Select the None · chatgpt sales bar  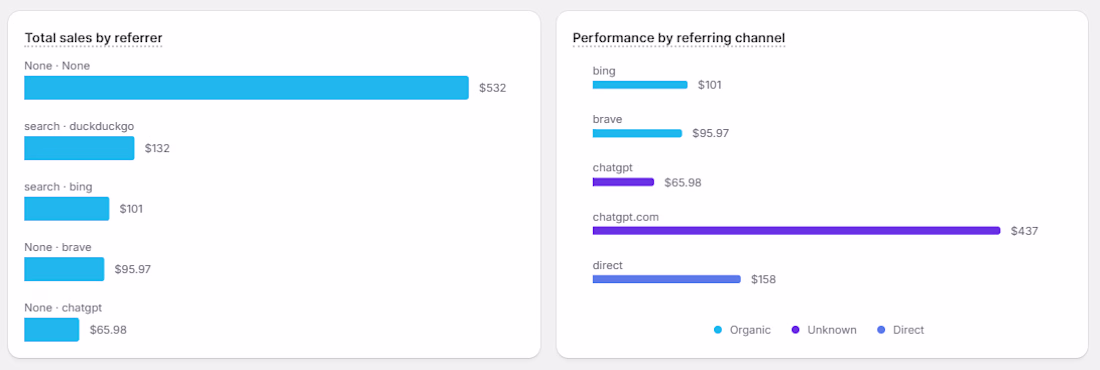52,329
